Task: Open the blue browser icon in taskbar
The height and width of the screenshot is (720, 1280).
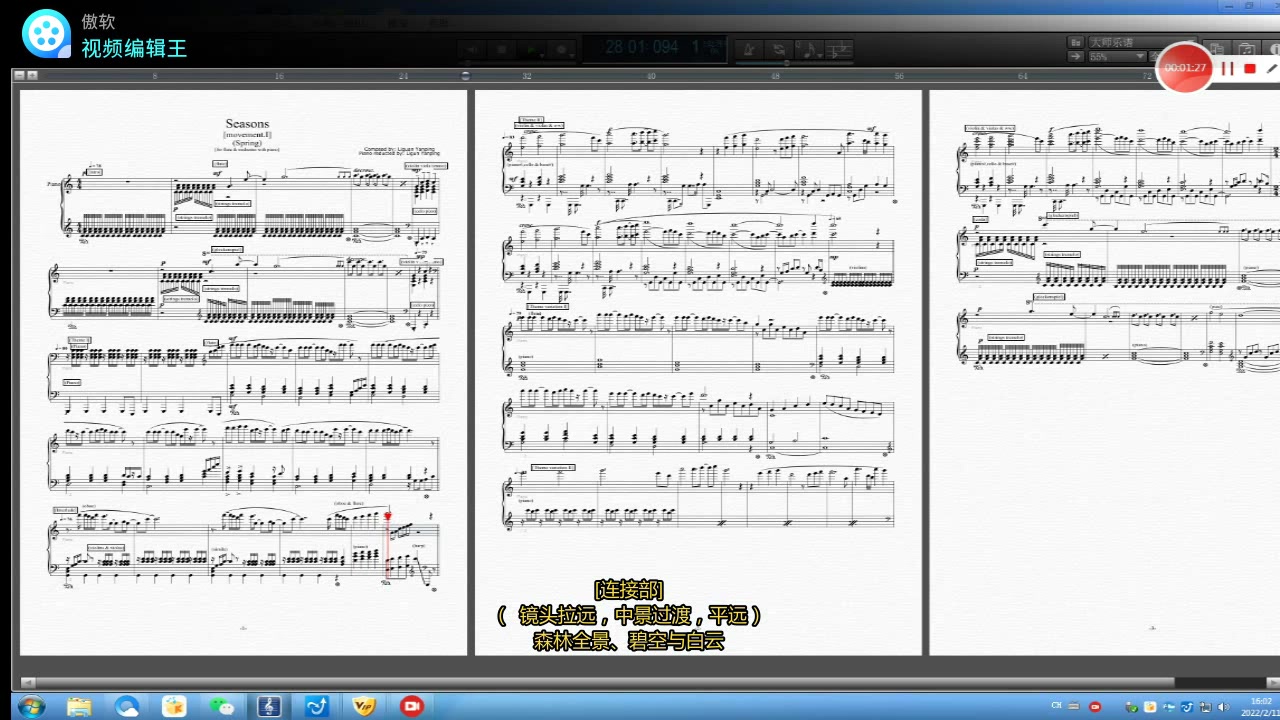Action: tap(127, 706)
